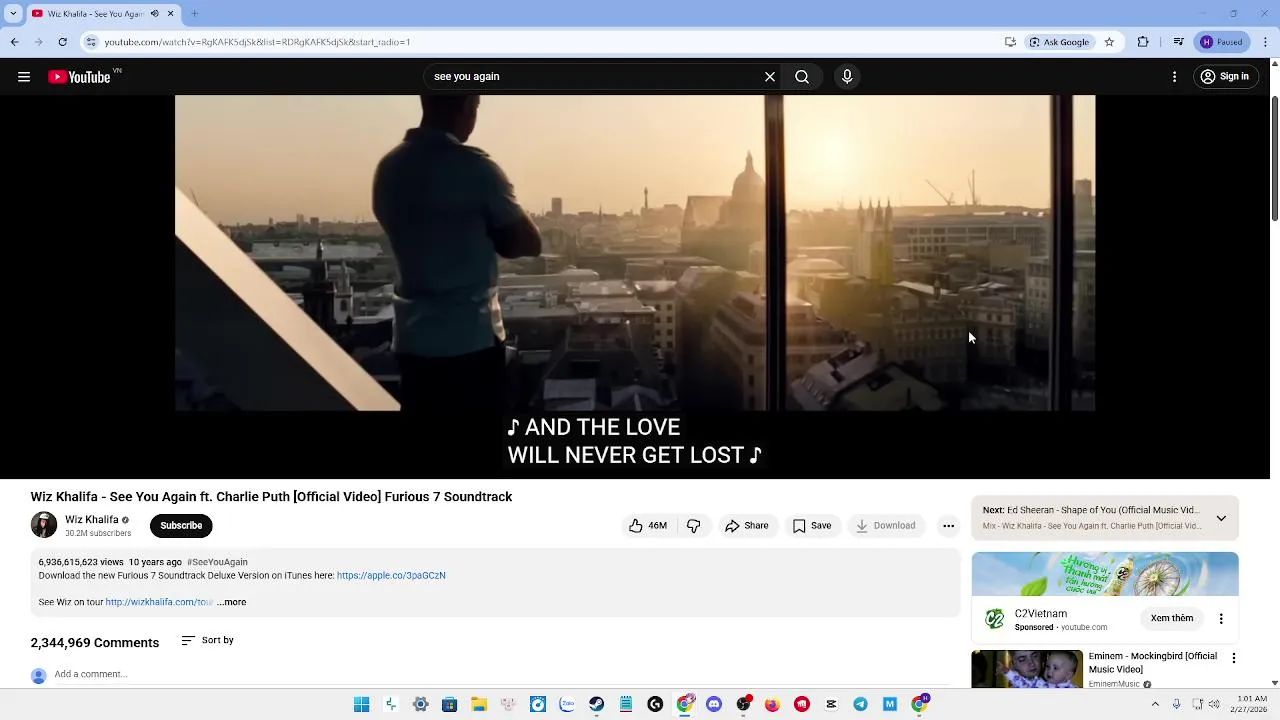Viewport: 1280px width, 720px height.
Task: Open Telegram from the taskbar
Action: [x=860, y=705]
